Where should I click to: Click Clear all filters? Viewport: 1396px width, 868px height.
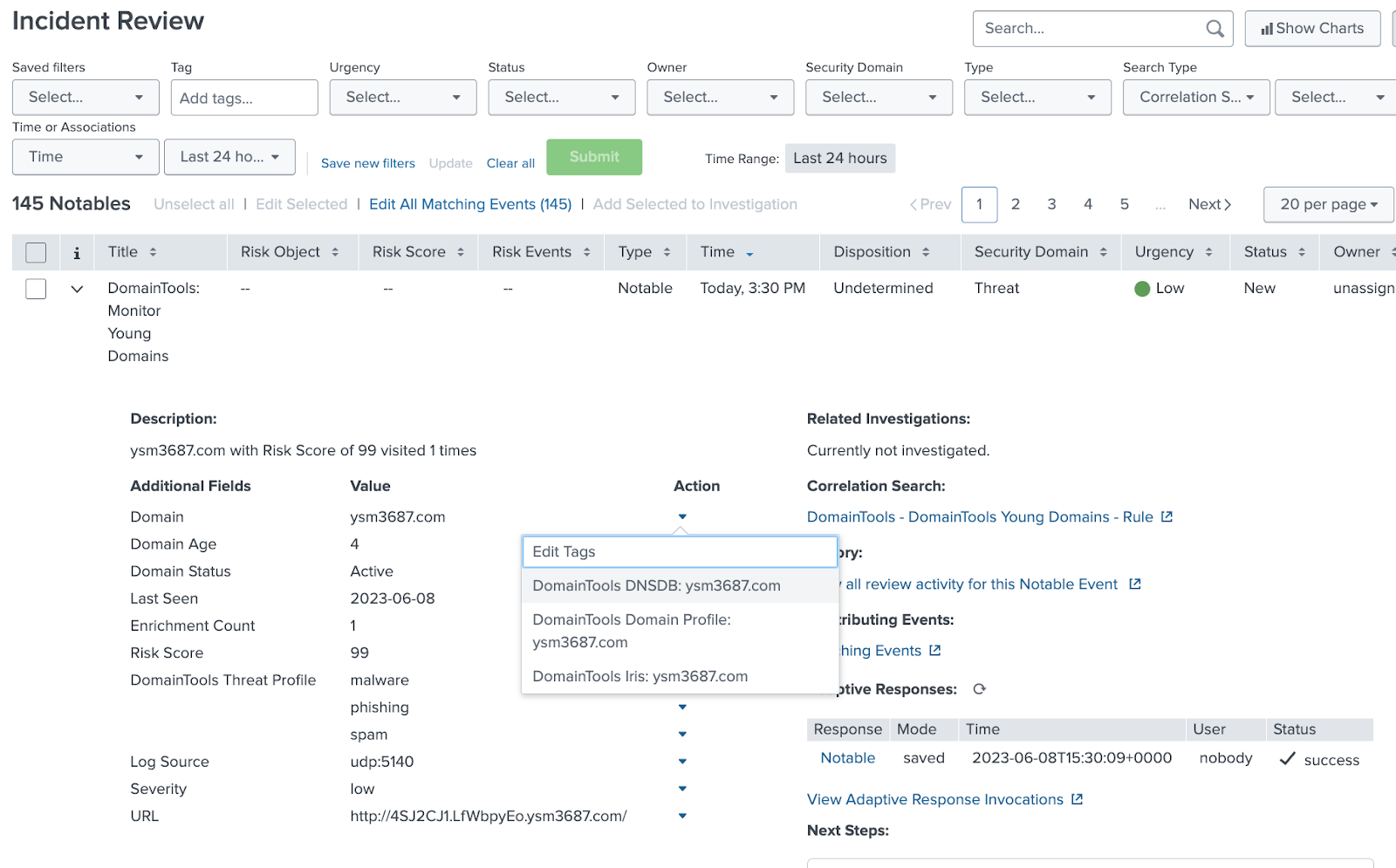pyautogui.click(x=510, y=163)
